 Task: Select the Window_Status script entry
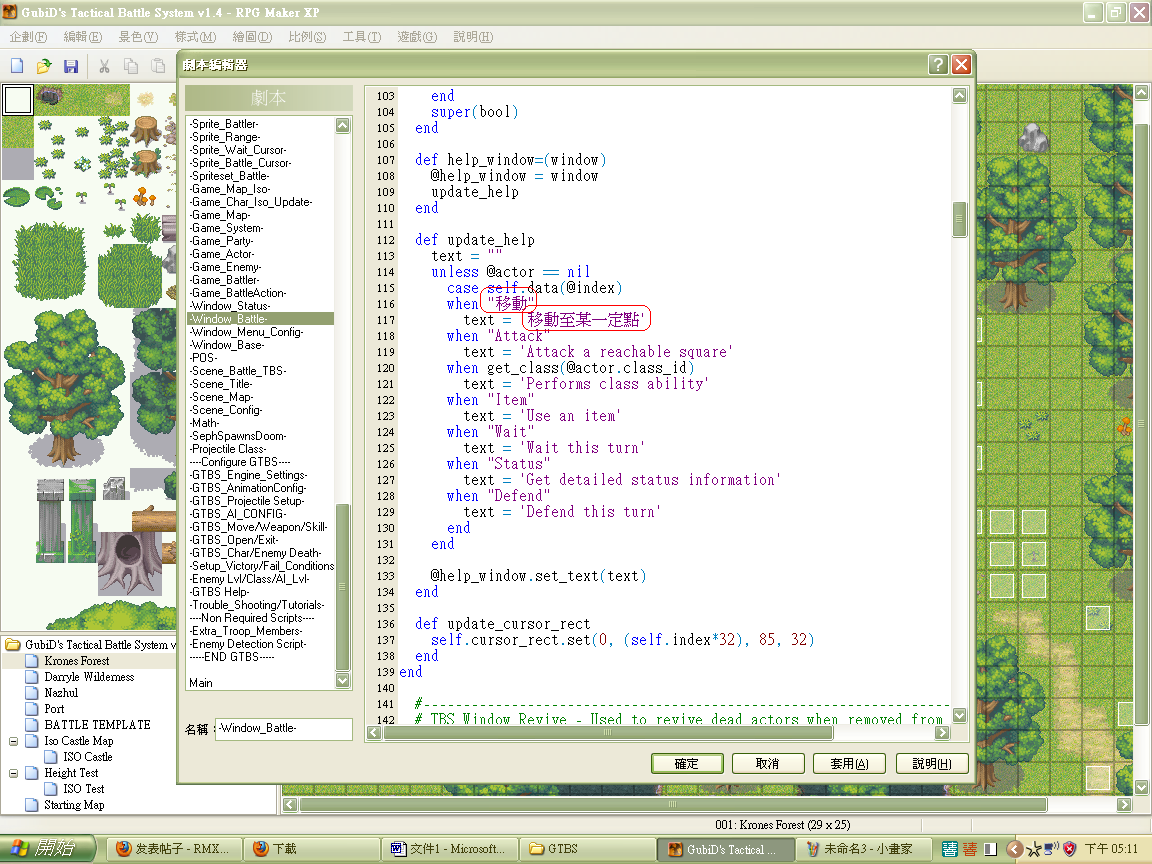260,306
